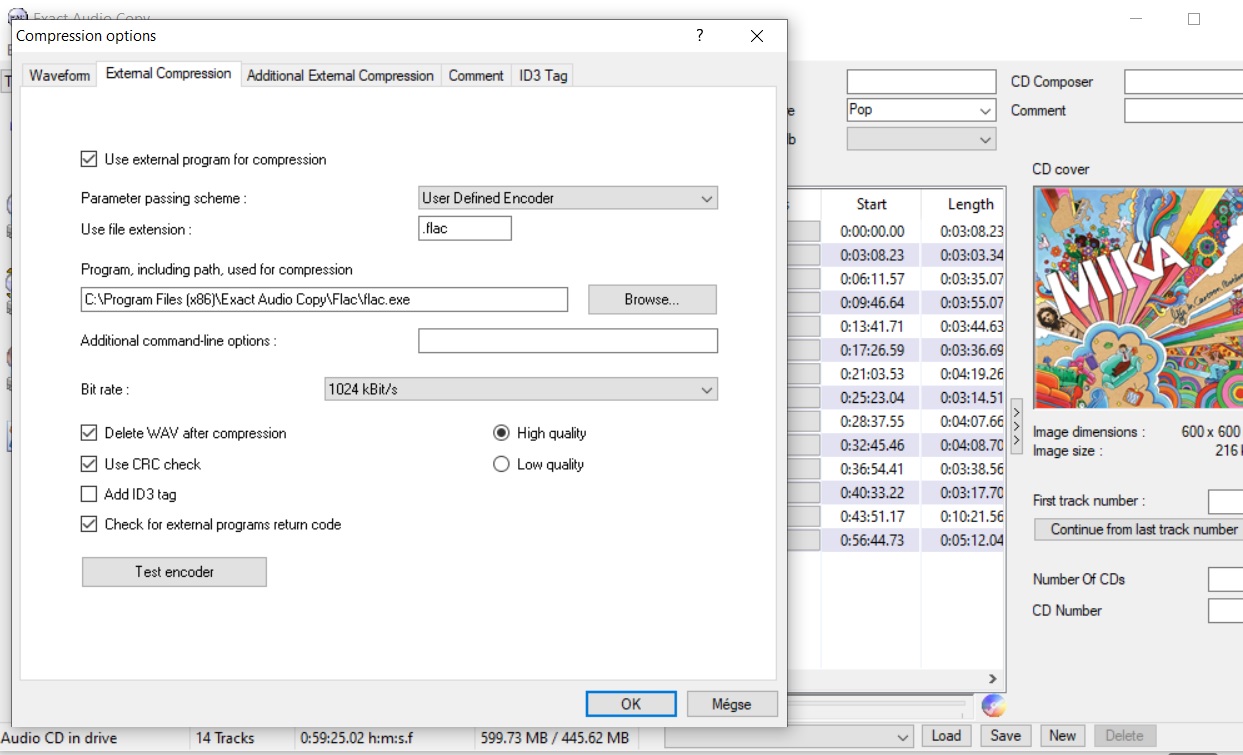Switch to the Comment tab
The height and width of the screenshot is (755, 1243).
[x=476, y=75]
